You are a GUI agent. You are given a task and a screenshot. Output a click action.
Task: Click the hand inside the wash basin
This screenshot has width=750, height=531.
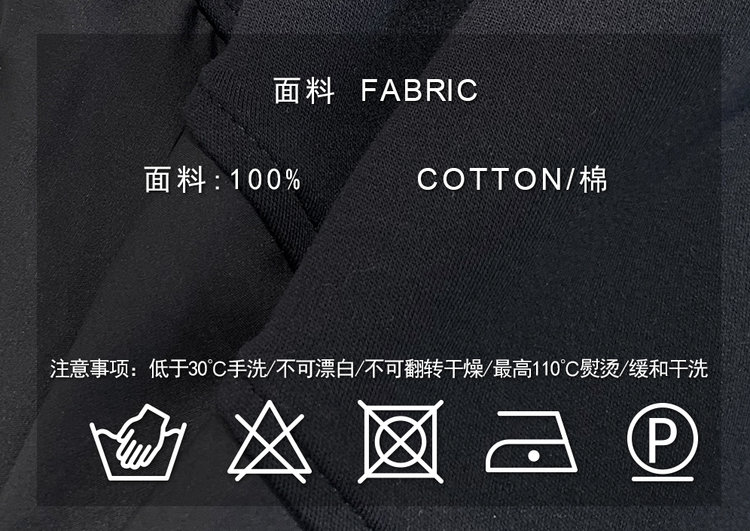(143, 436)
